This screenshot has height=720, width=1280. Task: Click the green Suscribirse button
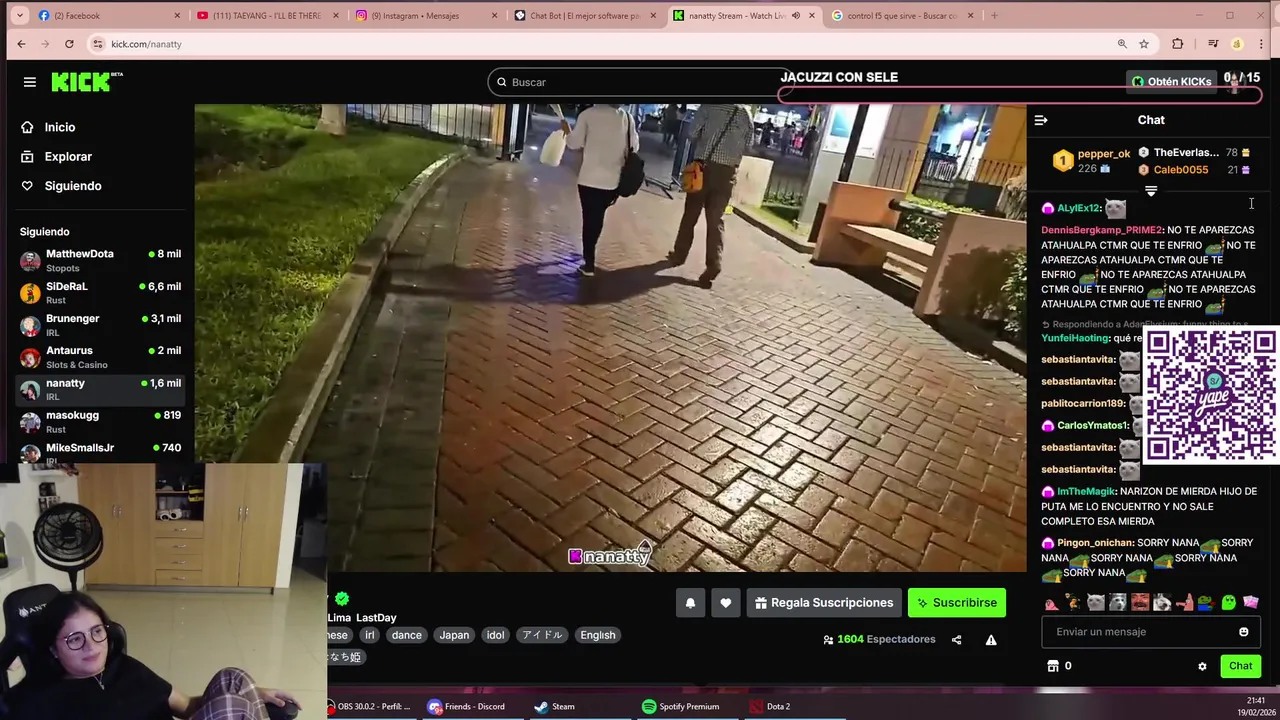pos(957,603)
